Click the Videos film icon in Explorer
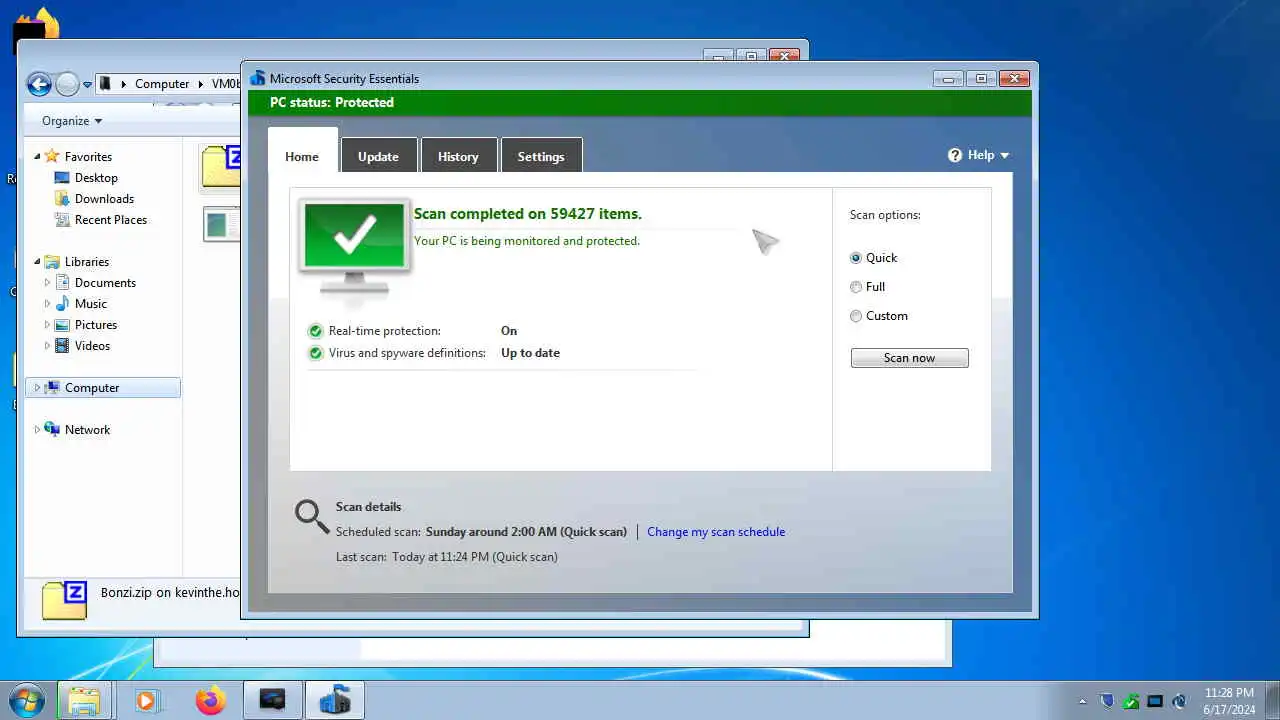 tap(62, 345)
